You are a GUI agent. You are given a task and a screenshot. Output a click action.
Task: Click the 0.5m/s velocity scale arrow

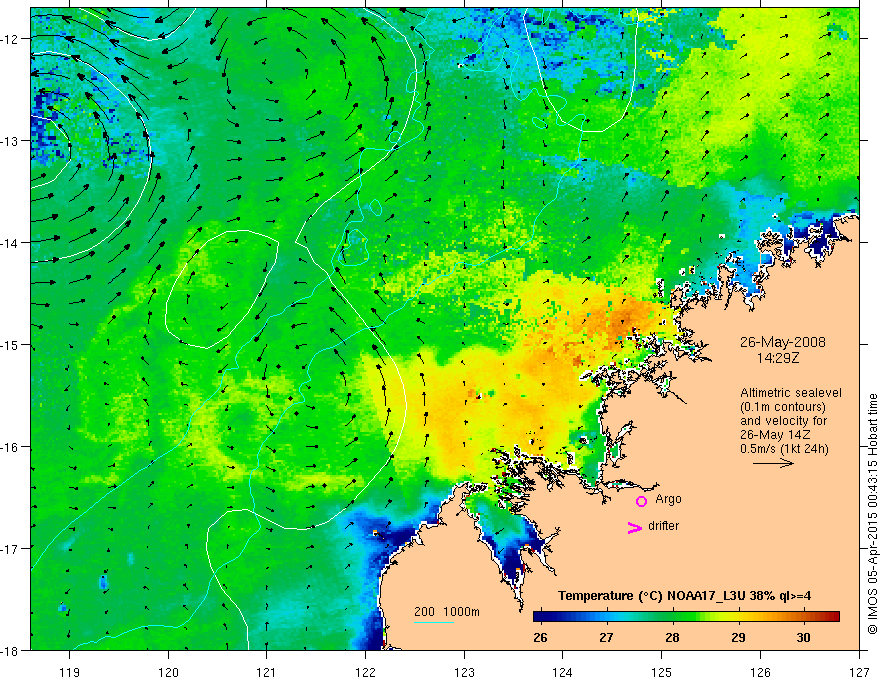click(773, 463)
